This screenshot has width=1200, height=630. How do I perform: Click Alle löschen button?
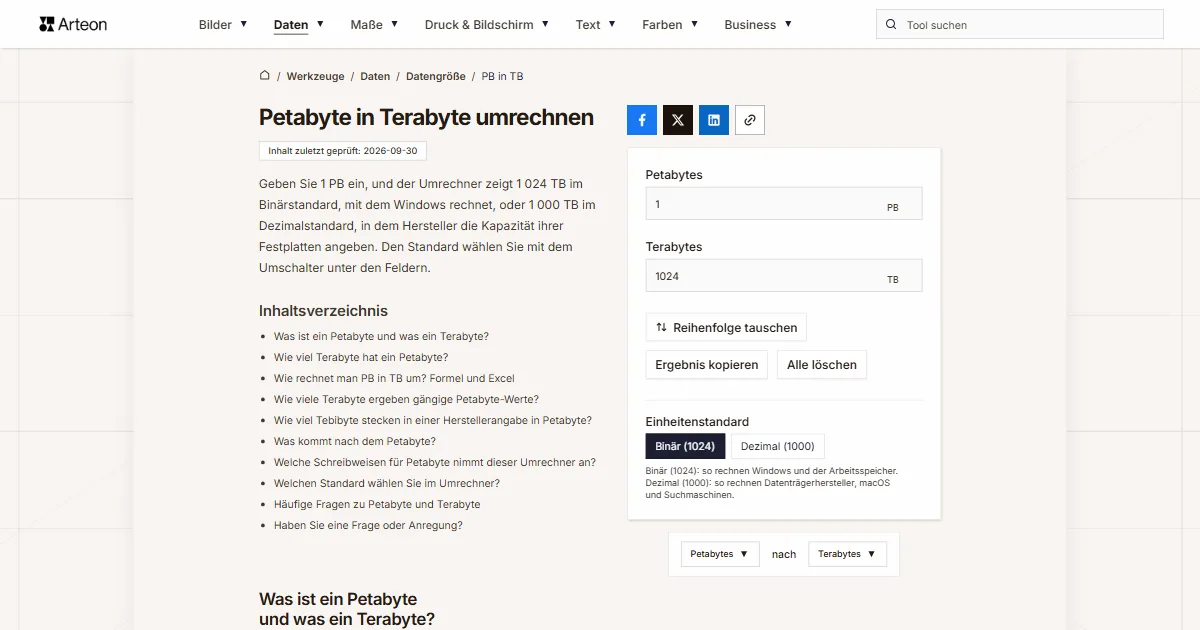[x=822, y=365]
